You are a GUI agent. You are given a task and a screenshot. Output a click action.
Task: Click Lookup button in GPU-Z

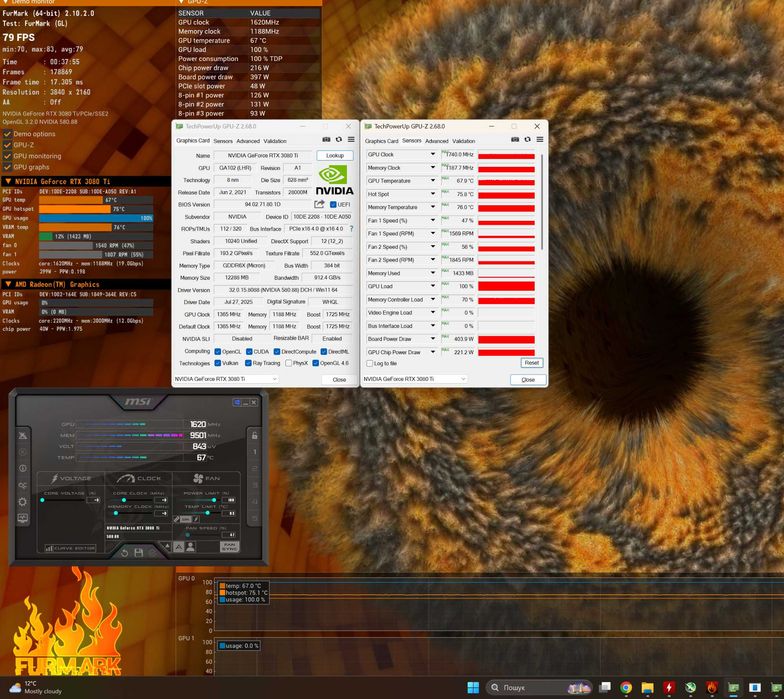pyautogui.click(x=335, y=156)
